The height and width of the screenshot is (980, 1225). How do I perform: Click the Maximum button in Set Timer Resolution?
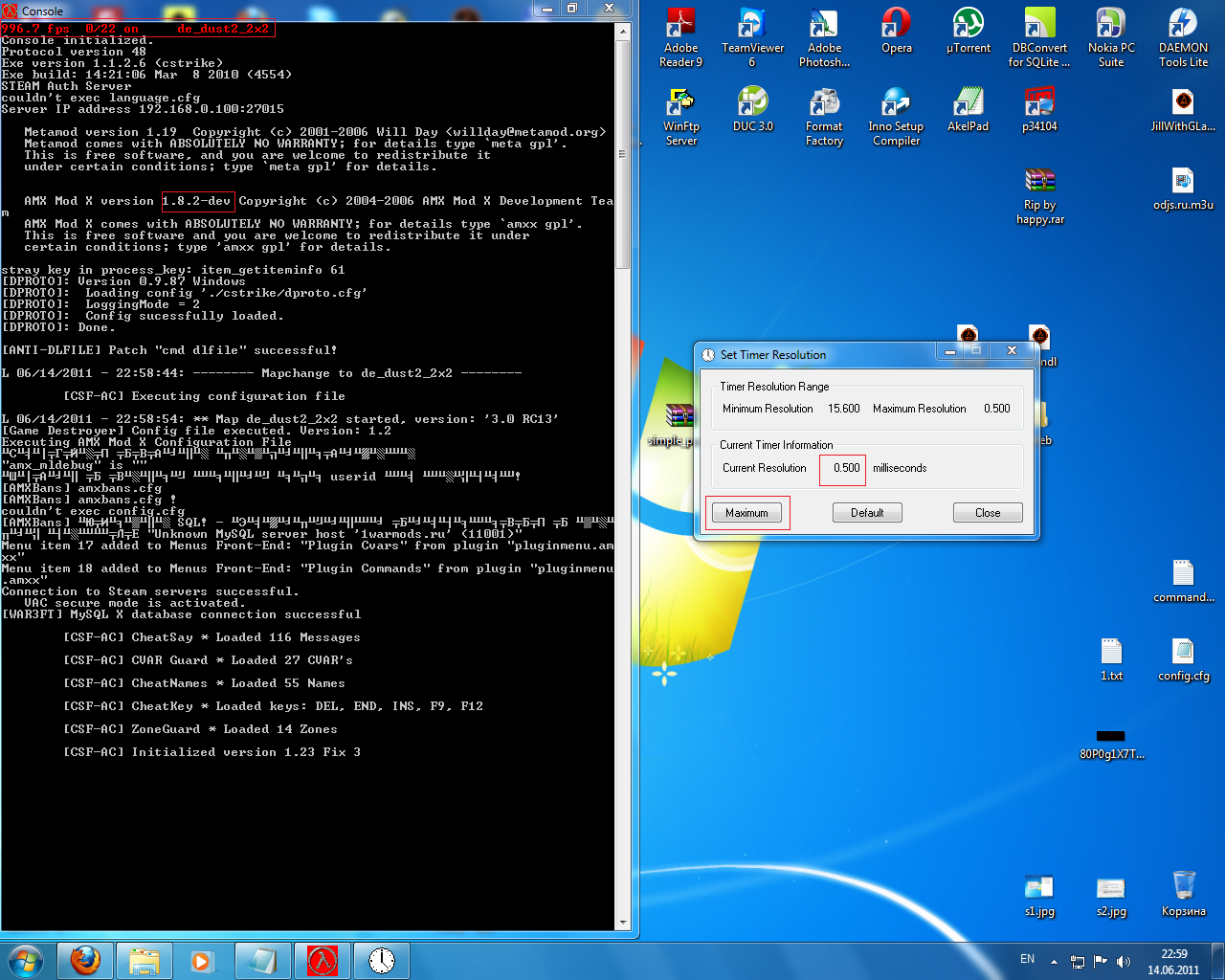746,513
